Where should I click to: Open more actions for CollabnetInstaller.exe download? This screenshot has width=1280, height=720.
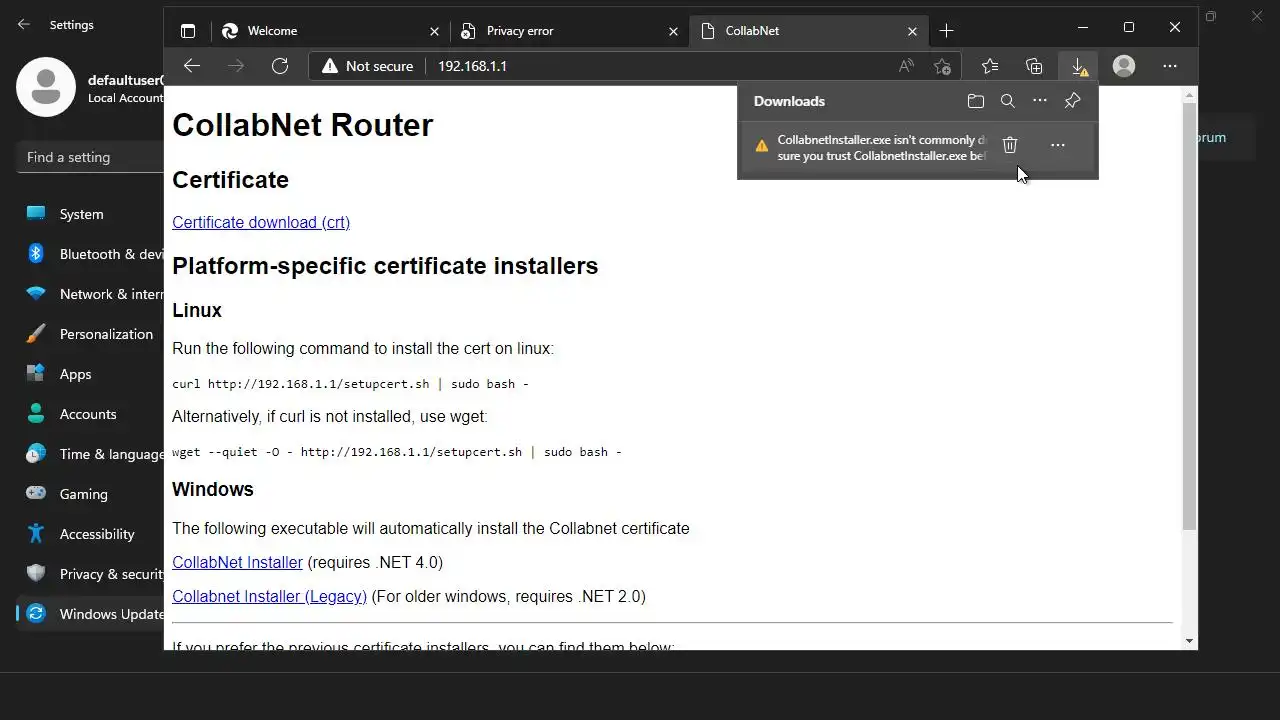point(1058,146)
